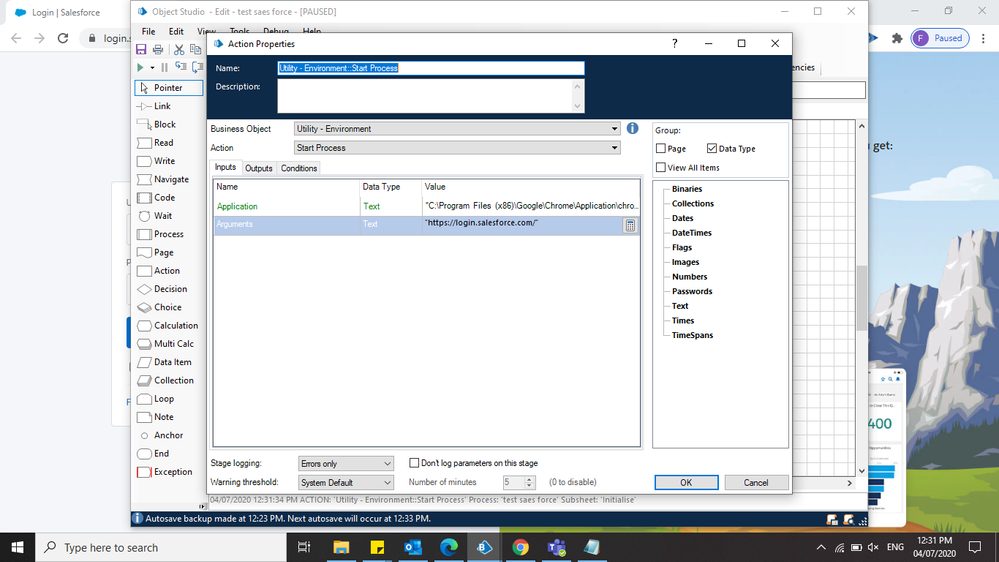Confirm with the OK button
Viewport: 999px width, 562px height.
(x=686, y=482)
